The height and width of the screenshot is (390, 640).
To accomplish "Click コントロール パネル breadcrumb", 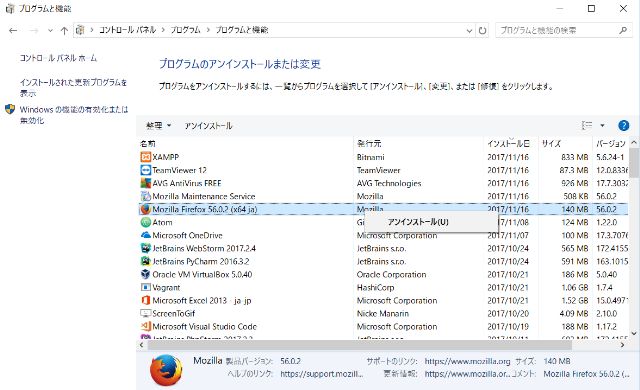I will click(127, 30).
